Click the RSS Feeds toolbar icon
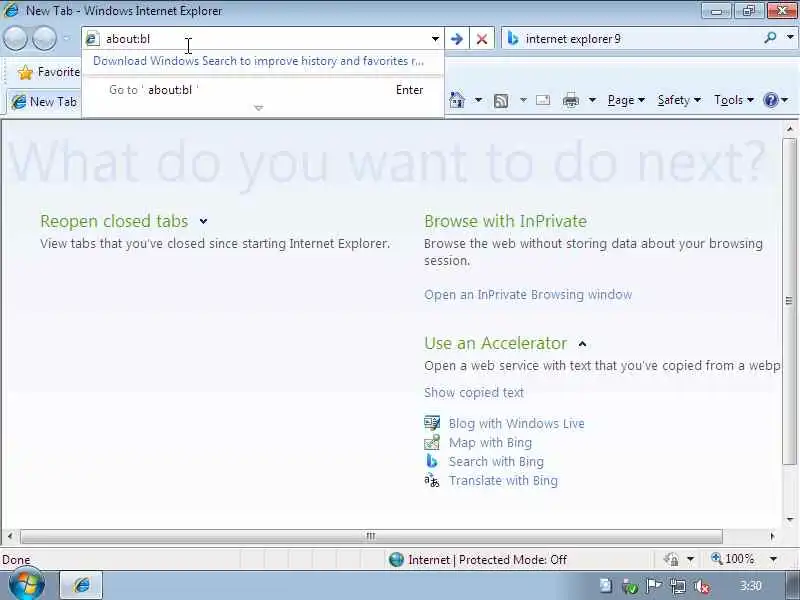 [501, 101]
